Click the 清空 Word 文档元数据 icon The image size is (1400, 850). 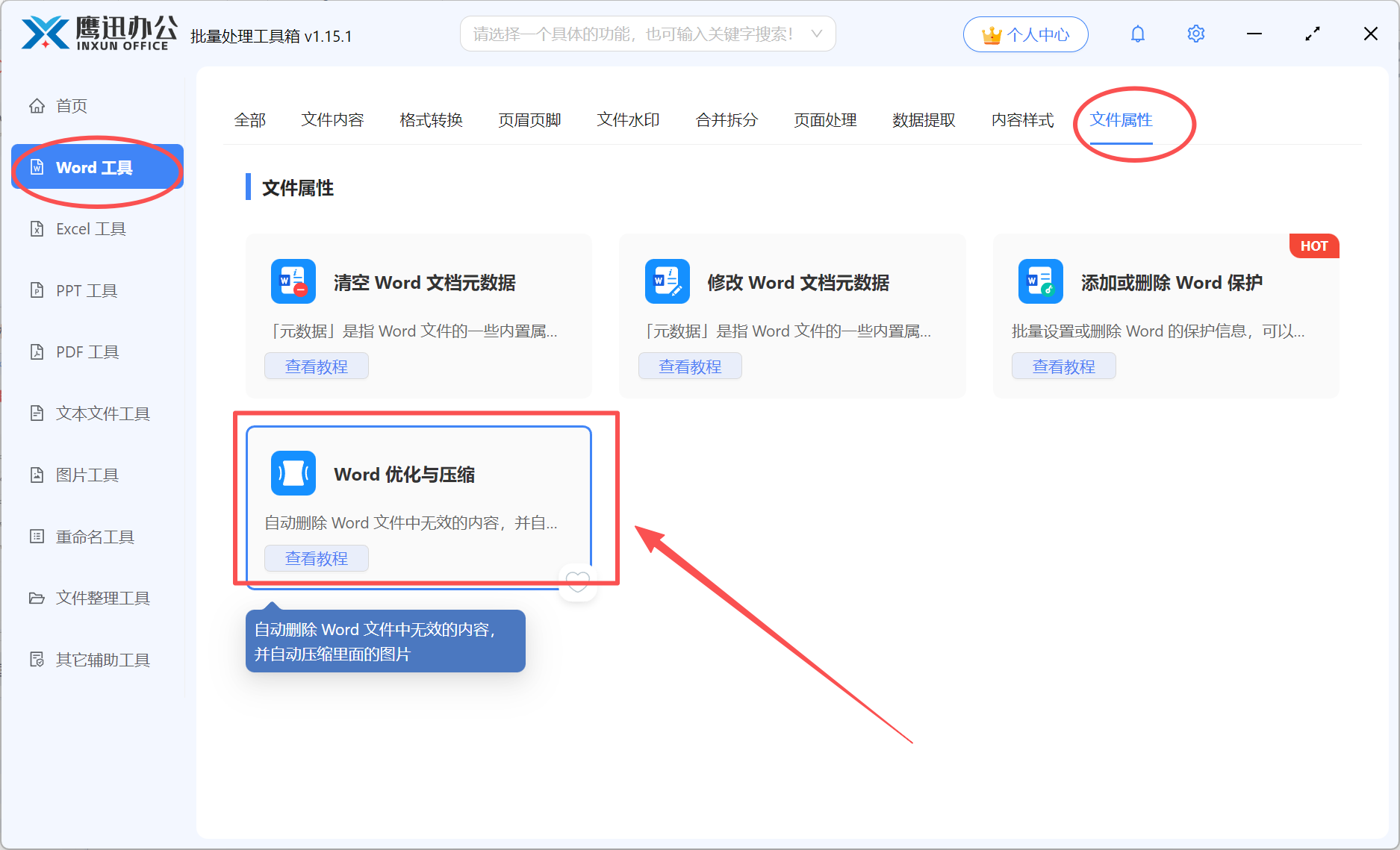click(x=293, y=281)
